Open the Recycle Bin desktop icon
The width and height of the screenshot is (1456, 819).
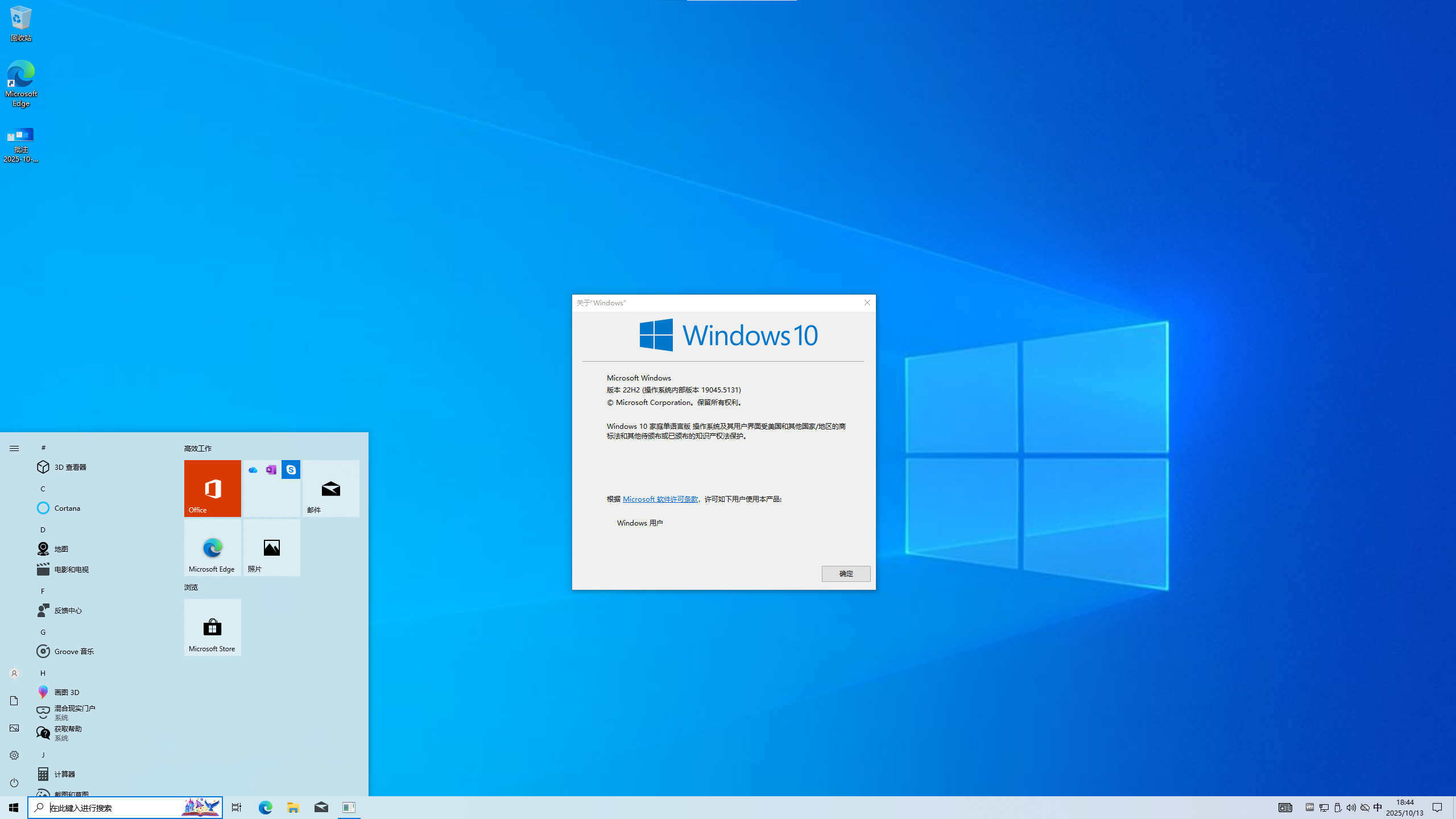pyautogui.click(x=20, y=24)
